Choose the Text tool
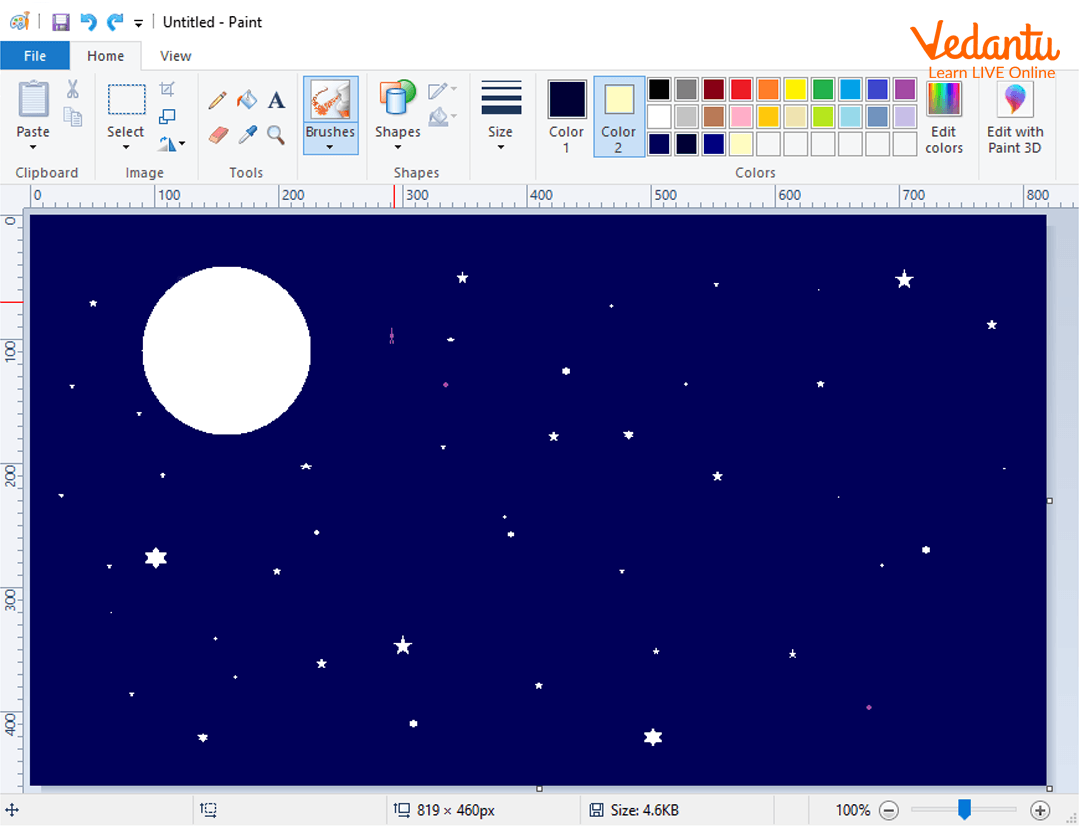Viewport: 1080px width, 827px height. (276, 100)
